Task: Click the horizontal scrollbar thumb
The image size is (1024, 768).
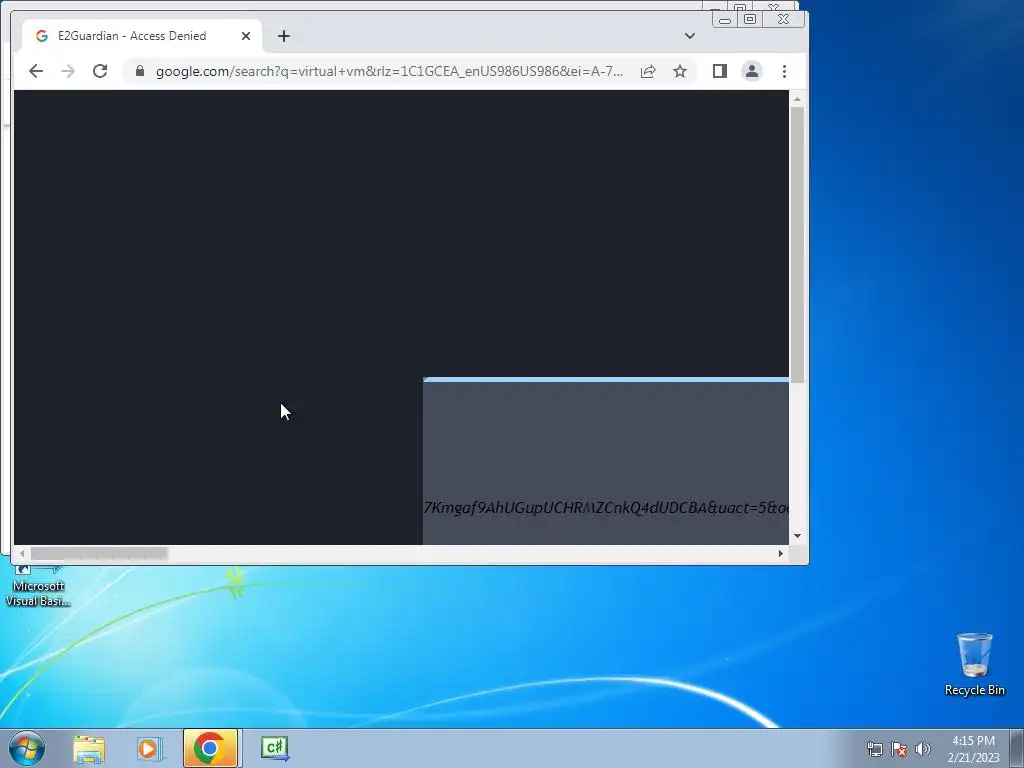Action: click(x=99, y=554)
